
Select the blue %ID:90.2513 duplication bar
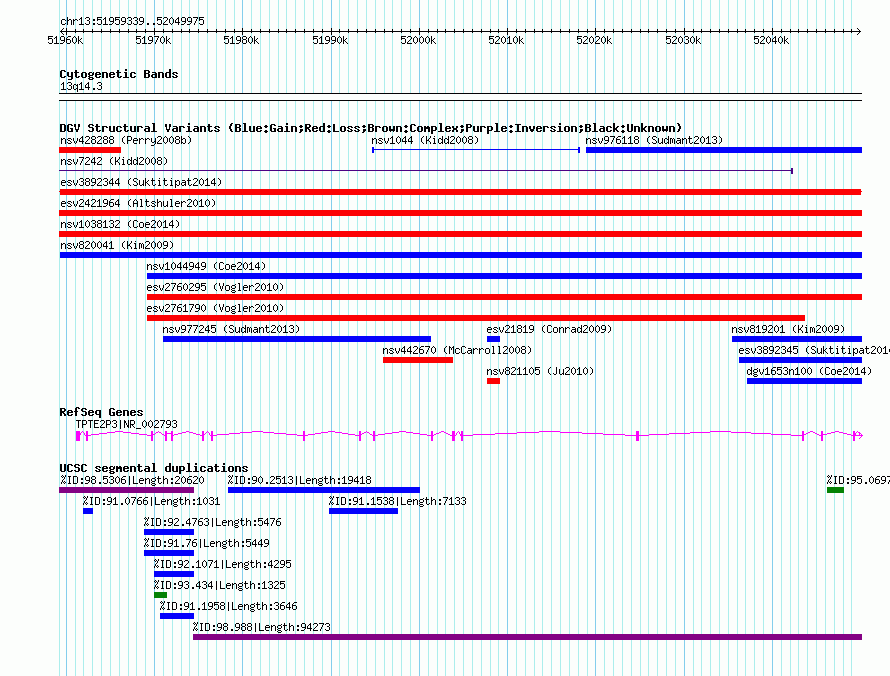324,490
